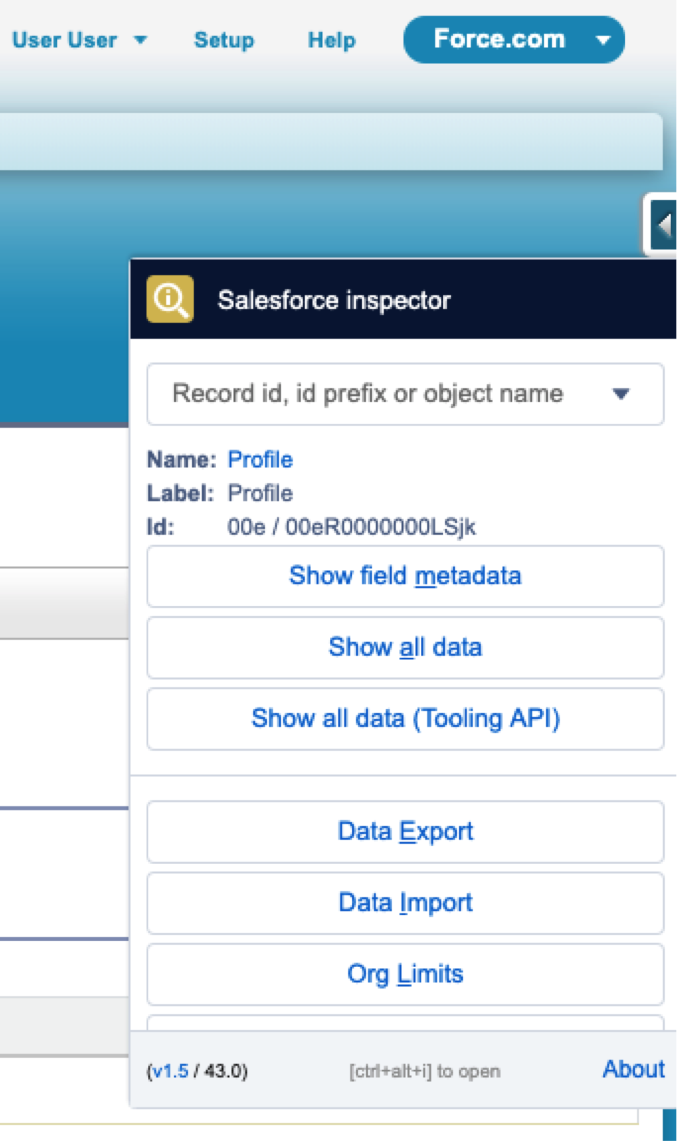Screen dimensions: 677x1141
Task: Click the [ctrl+alt+i] to open hint text
Action: point(424,1071)
